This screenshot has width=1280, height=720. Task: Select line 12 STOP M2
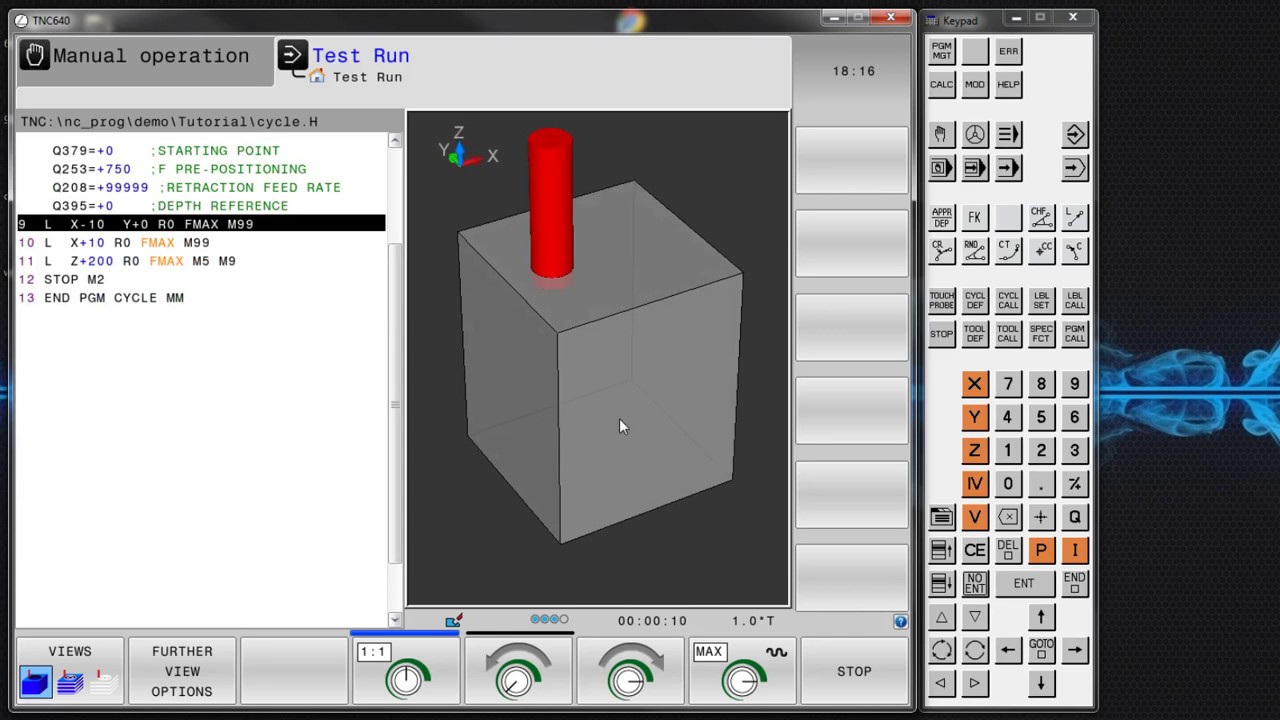point(202,280)
